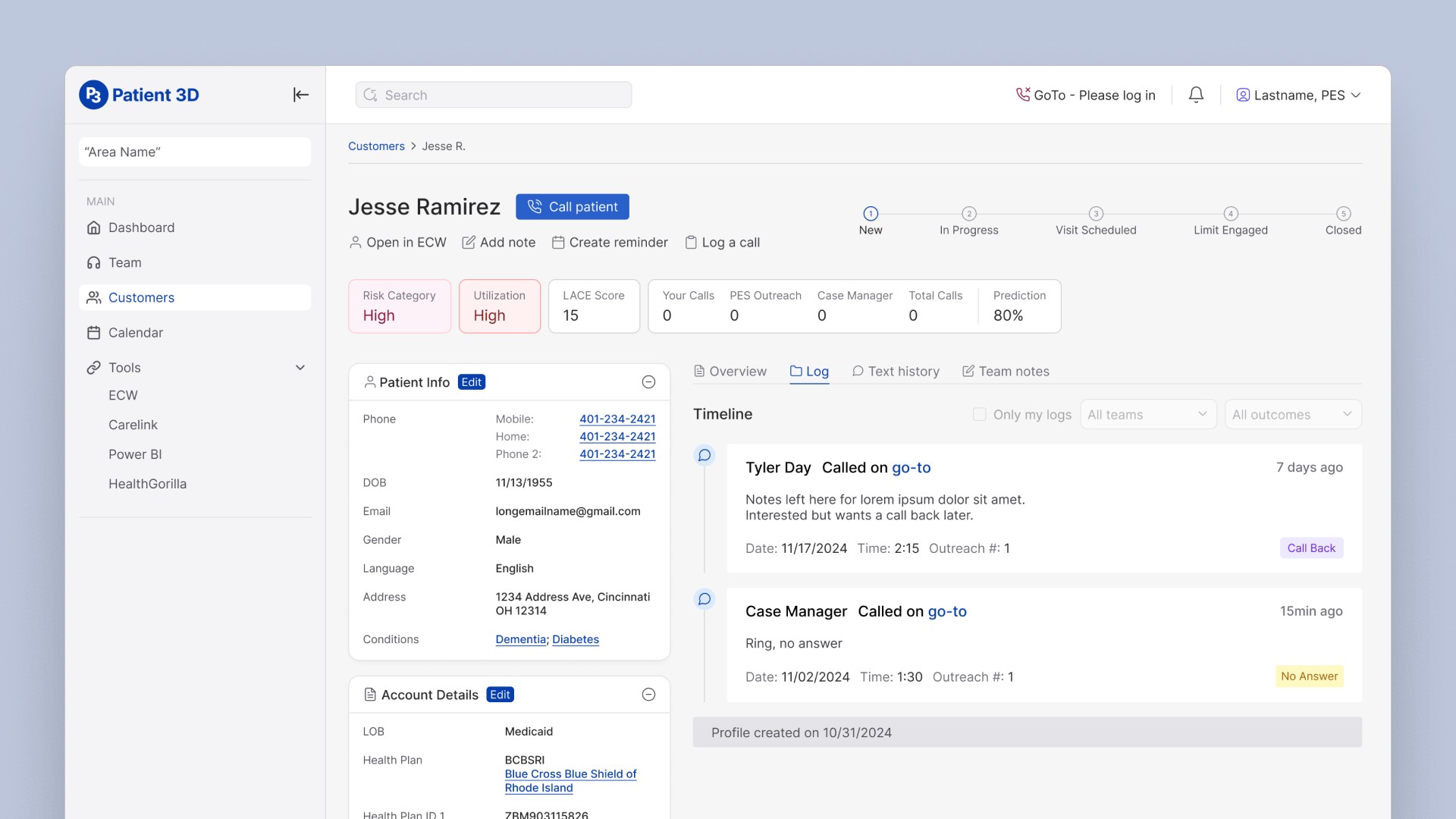The height and width of the screenshot is (819, 1456).
Task: Click go-to link in Tyler Day entry
Action: (911, 468)
